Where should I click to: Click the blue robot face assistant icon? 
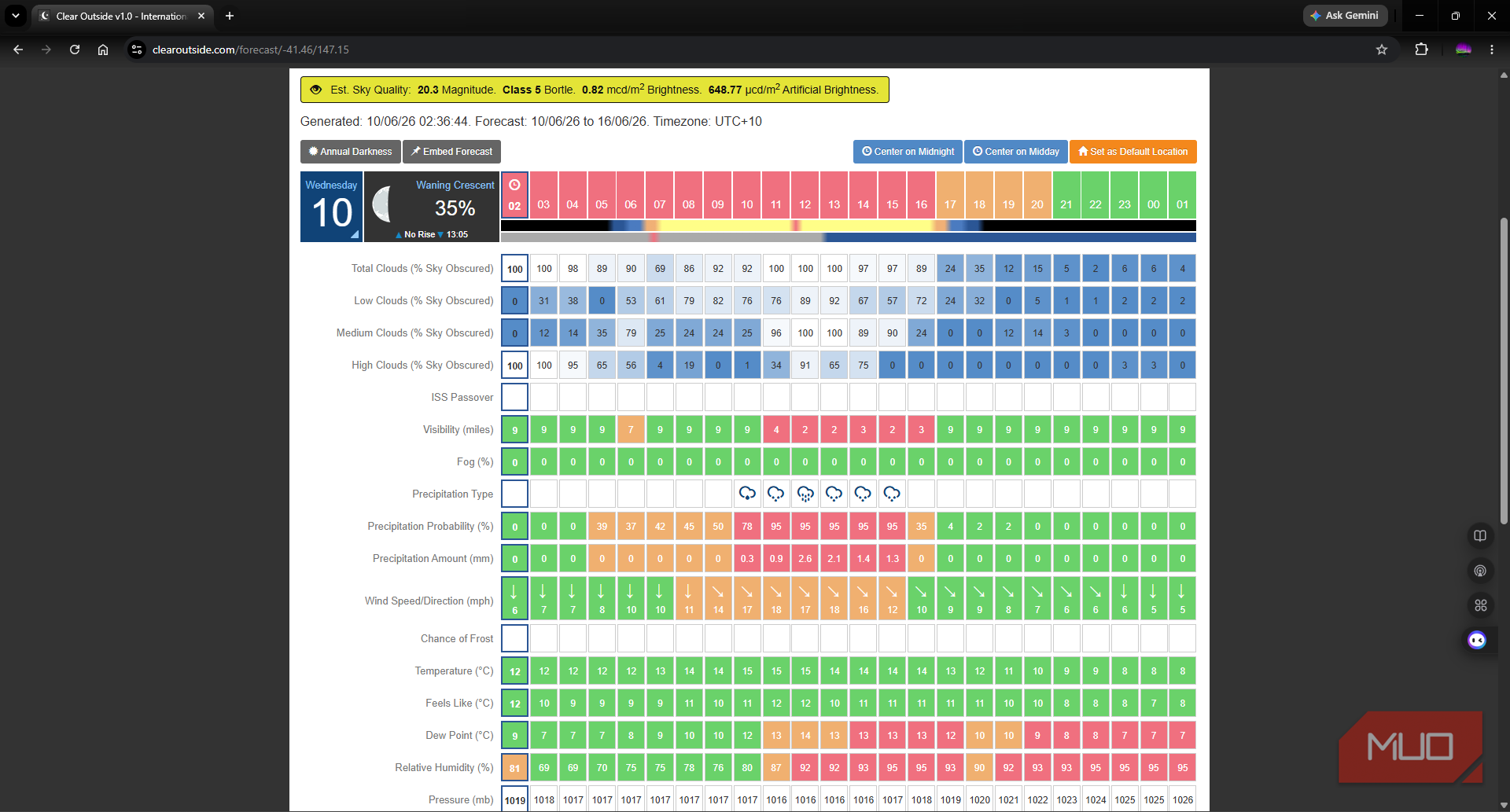(1477, 640)
